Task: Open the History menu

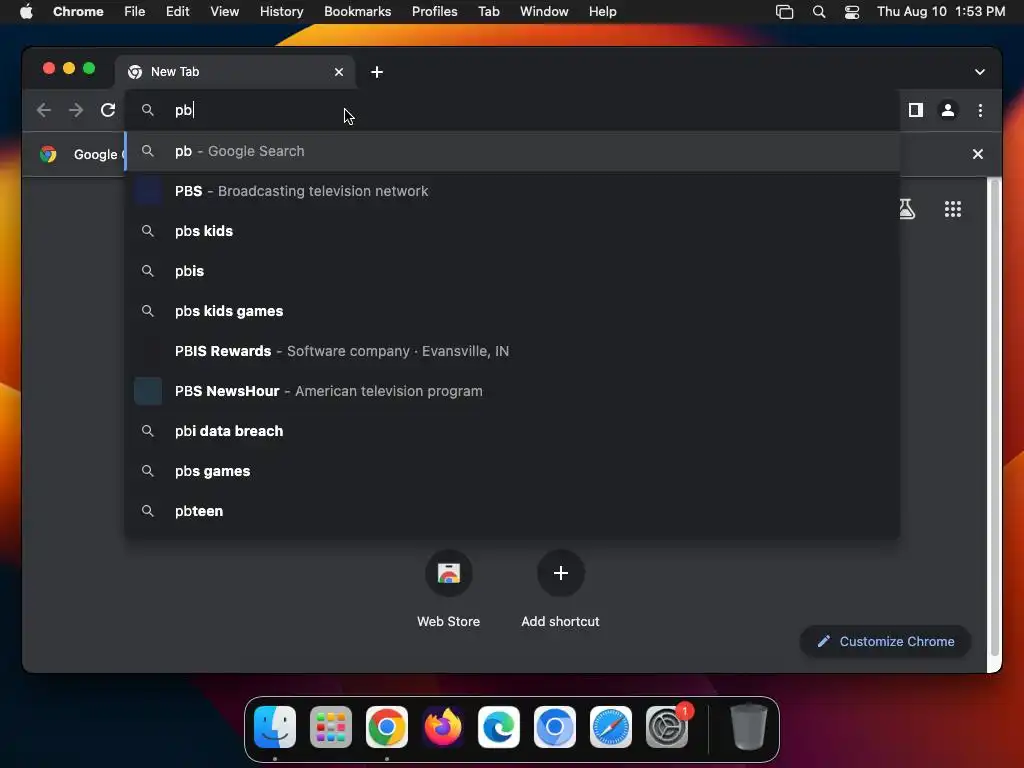Action: pos(281,11)
